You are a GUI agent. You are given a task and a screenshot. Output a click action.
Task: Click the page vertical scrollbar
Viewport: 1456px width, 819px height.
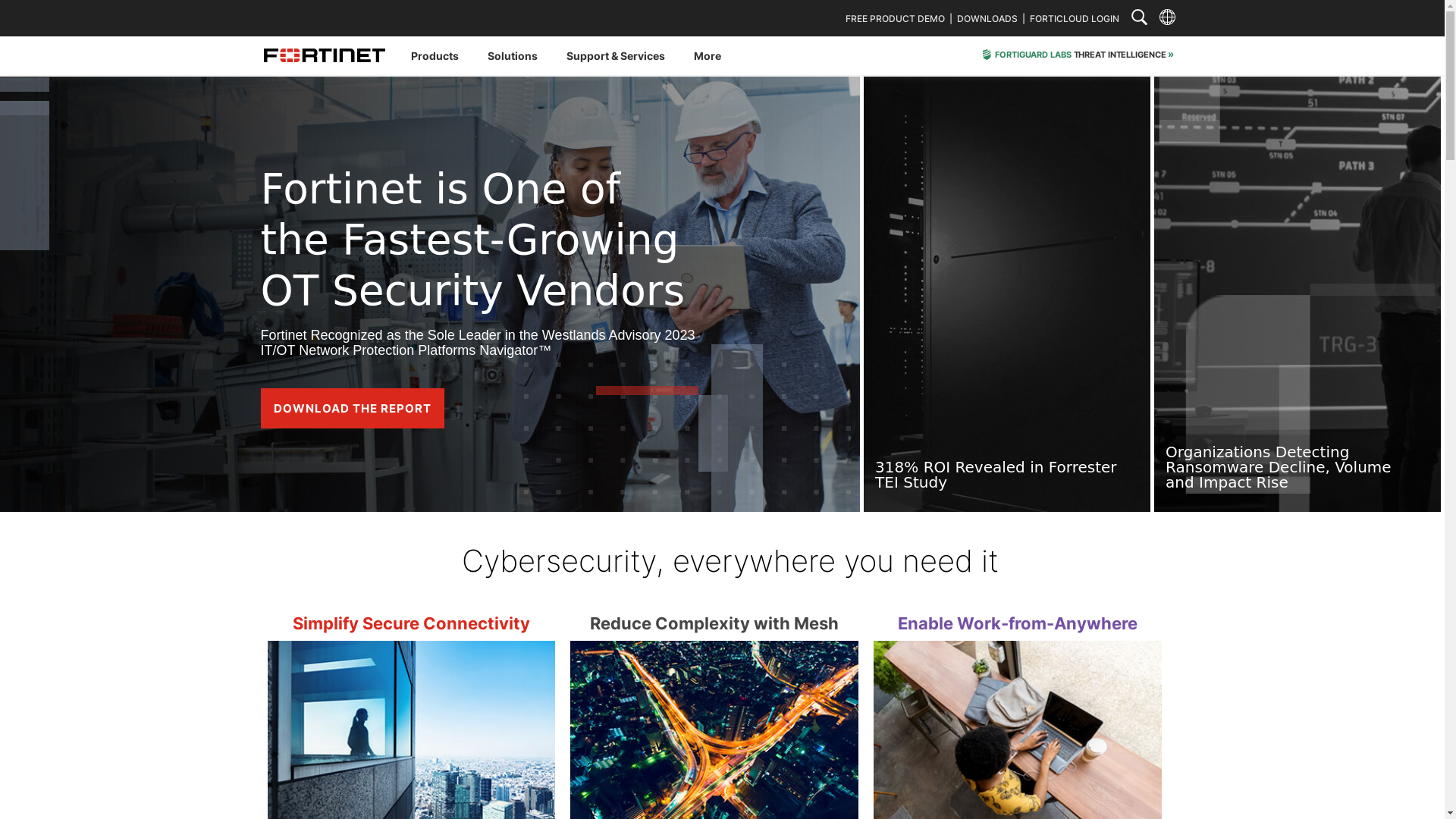tap(1450, 409)
